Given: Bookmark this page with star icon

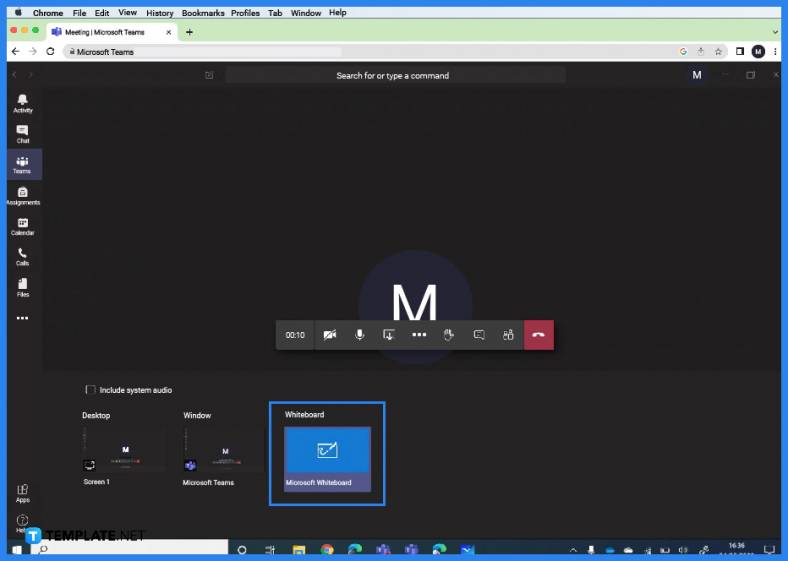Looking at the screenshot, I should pyautogui.click(x=718, y=51).
